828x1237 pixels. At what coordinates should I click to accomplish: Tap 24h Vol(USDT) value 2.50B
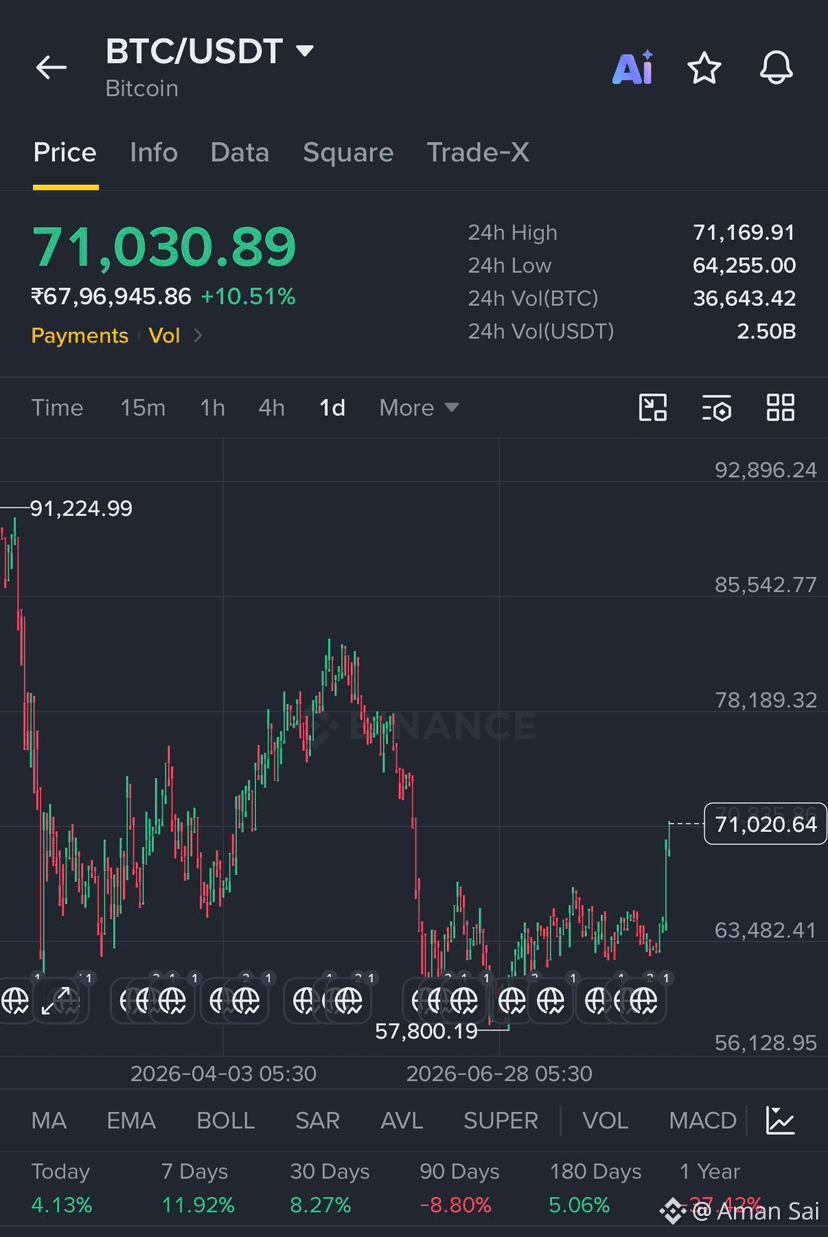pyautogui.click(x=767, y=331)
